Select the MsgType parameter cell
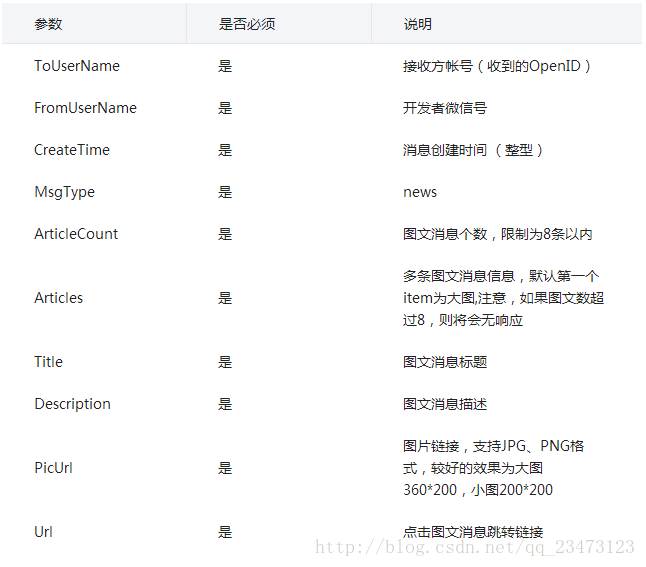 pos(64,192)
